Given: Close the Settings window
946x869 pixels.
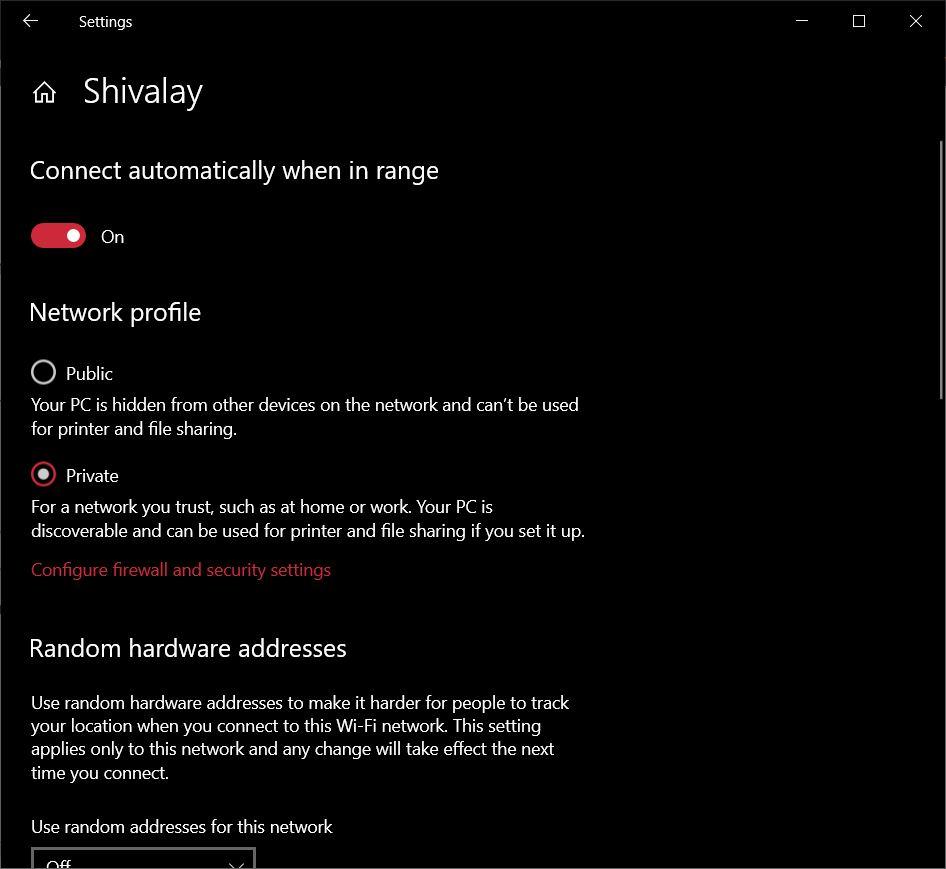Looking at the screenshot, I should pyautogui.click(x=915, y=21).
